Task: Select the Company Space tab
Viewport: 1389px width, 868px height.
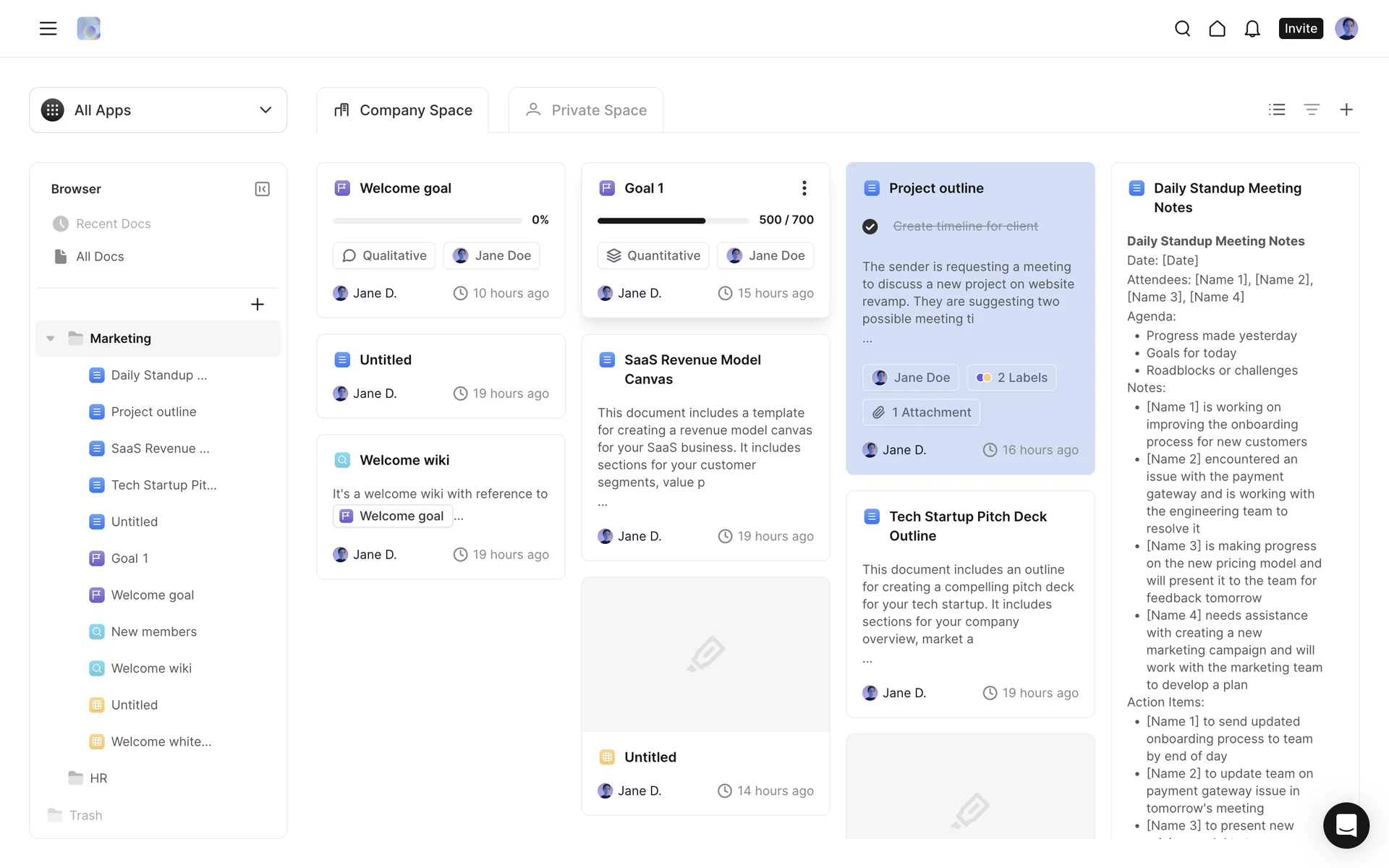Action: pos(403,110)
